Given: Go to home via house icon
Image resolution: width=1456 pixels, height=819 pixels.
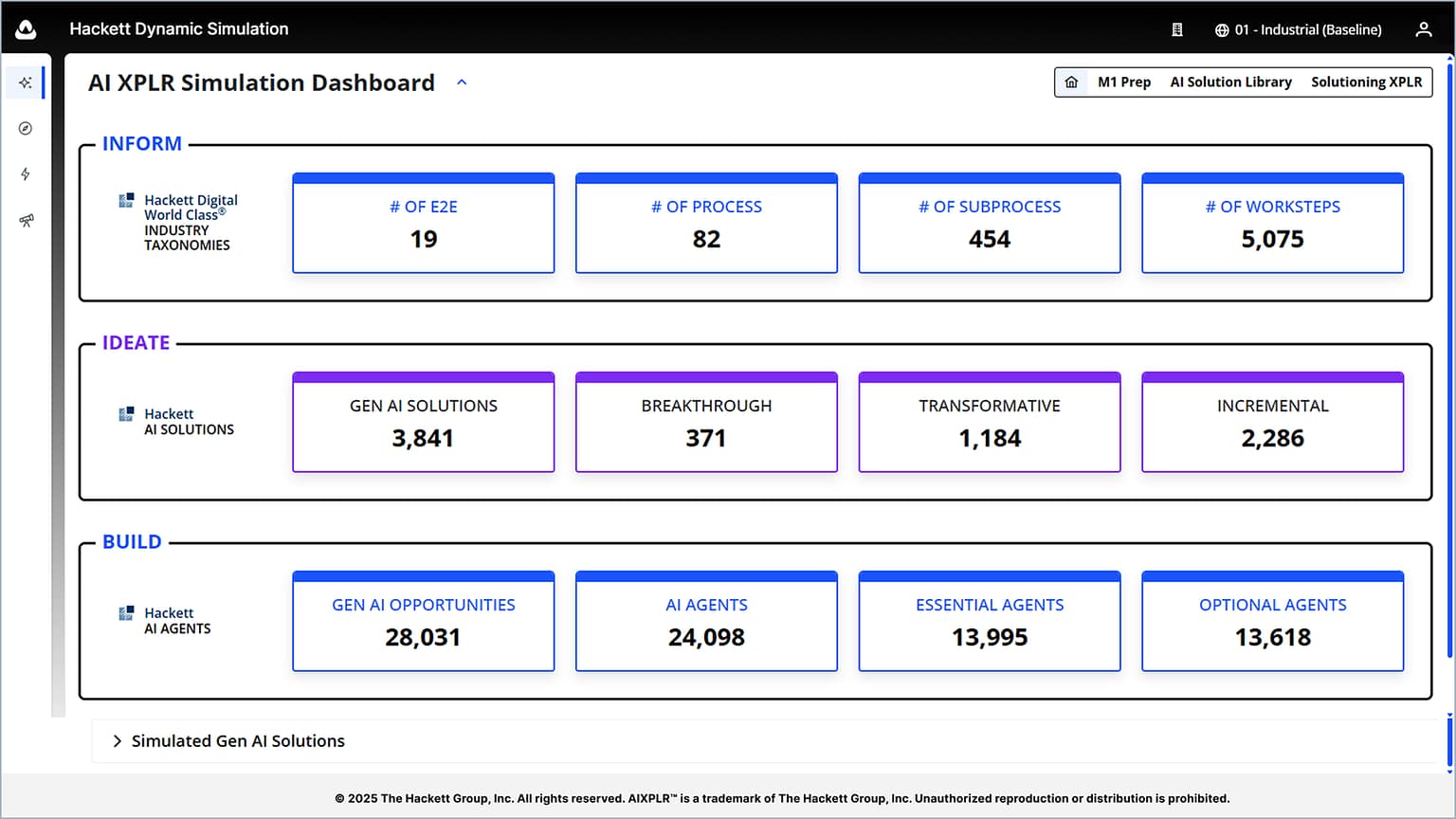Looking at the screenshot, I should coord(1071,82).
